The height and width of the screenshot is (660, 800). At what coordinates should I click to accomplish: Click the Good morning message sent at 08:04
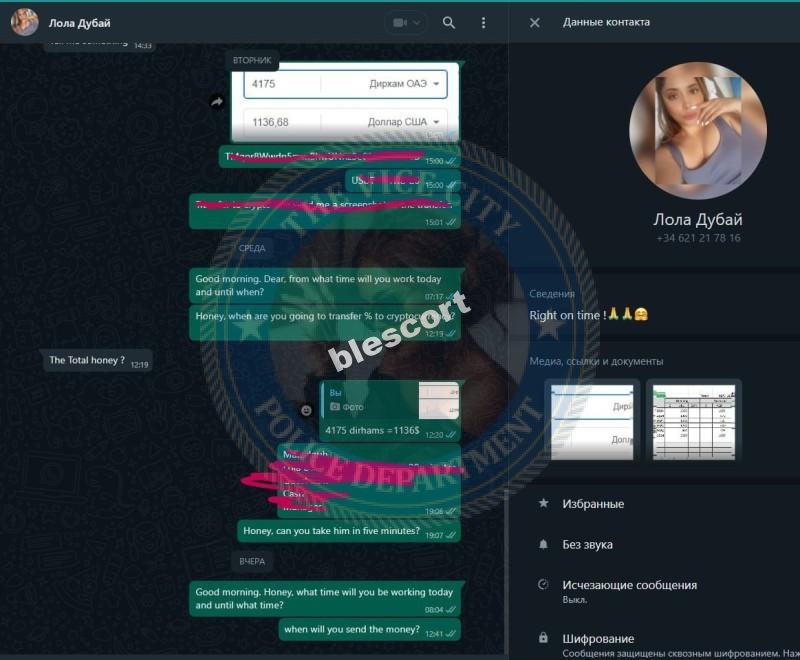coord(325,599)
